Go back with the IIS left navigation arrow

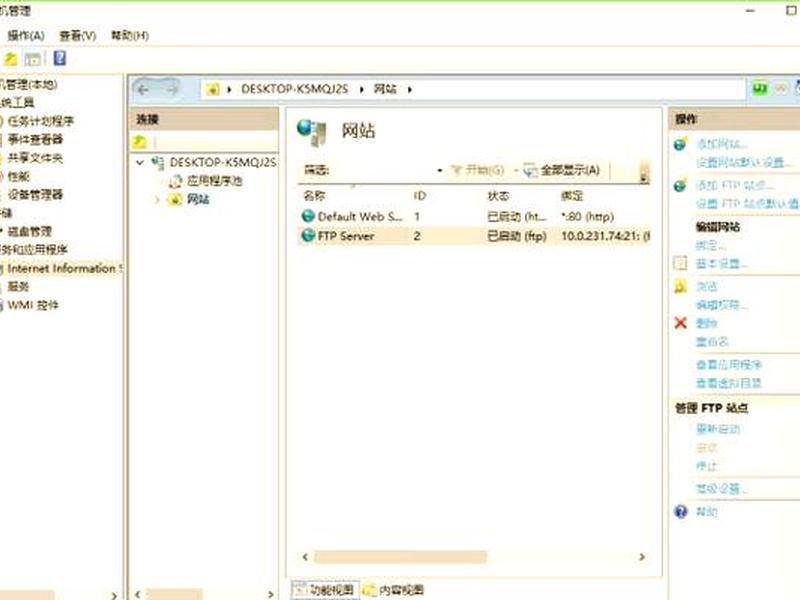[x=143, y=90]
